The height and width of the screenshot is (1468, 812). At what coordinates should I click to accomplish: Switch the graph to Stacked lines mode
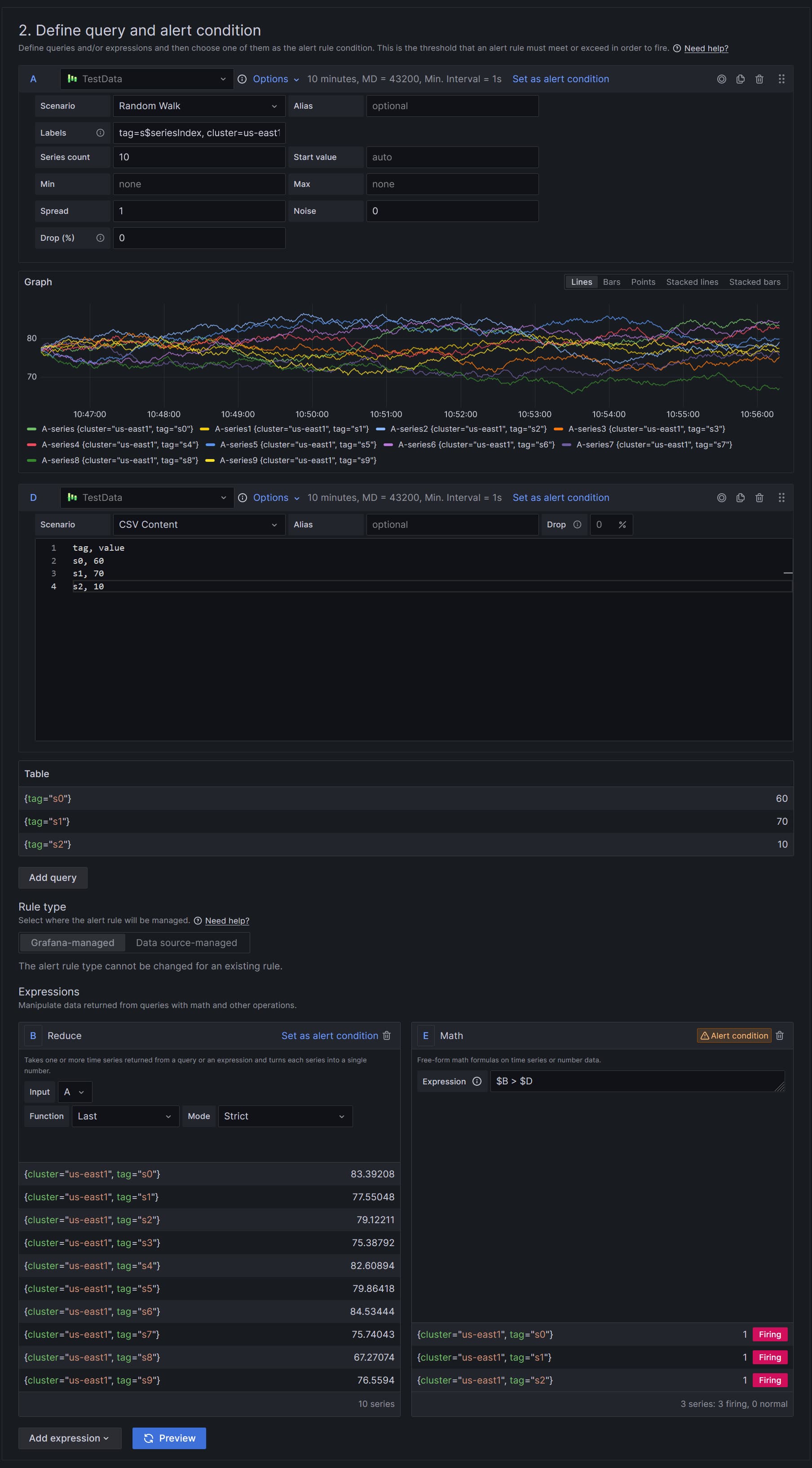(692, 282)
